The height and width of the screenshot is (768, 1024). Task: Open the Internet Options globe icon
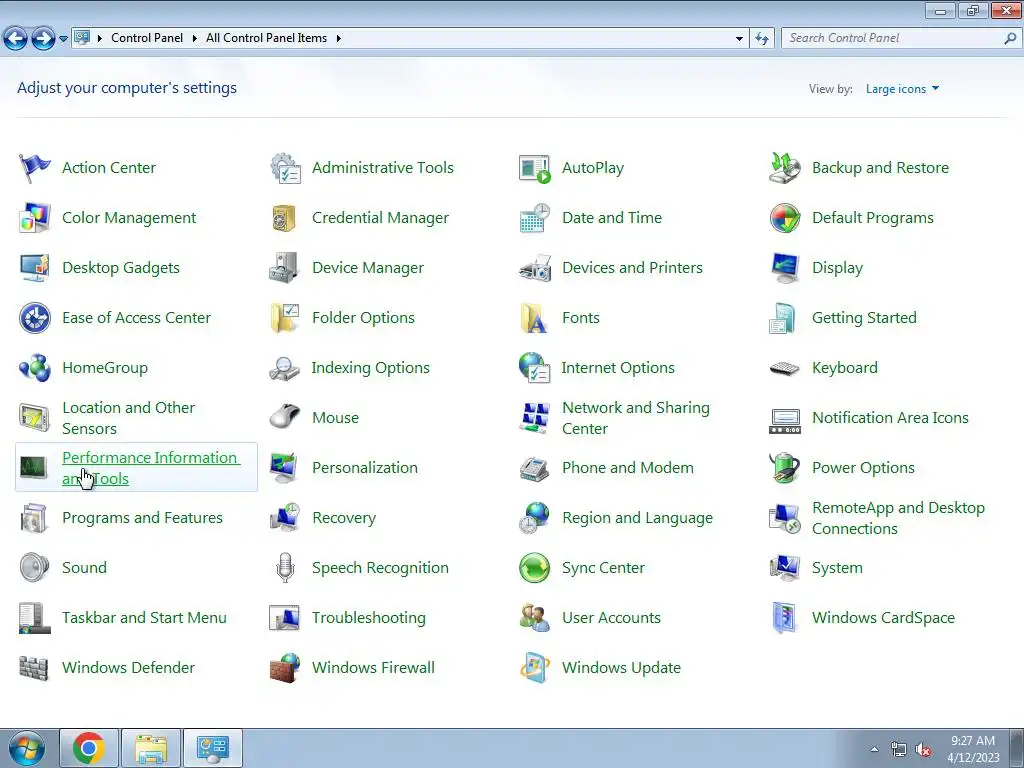click(x=534, y=368)
